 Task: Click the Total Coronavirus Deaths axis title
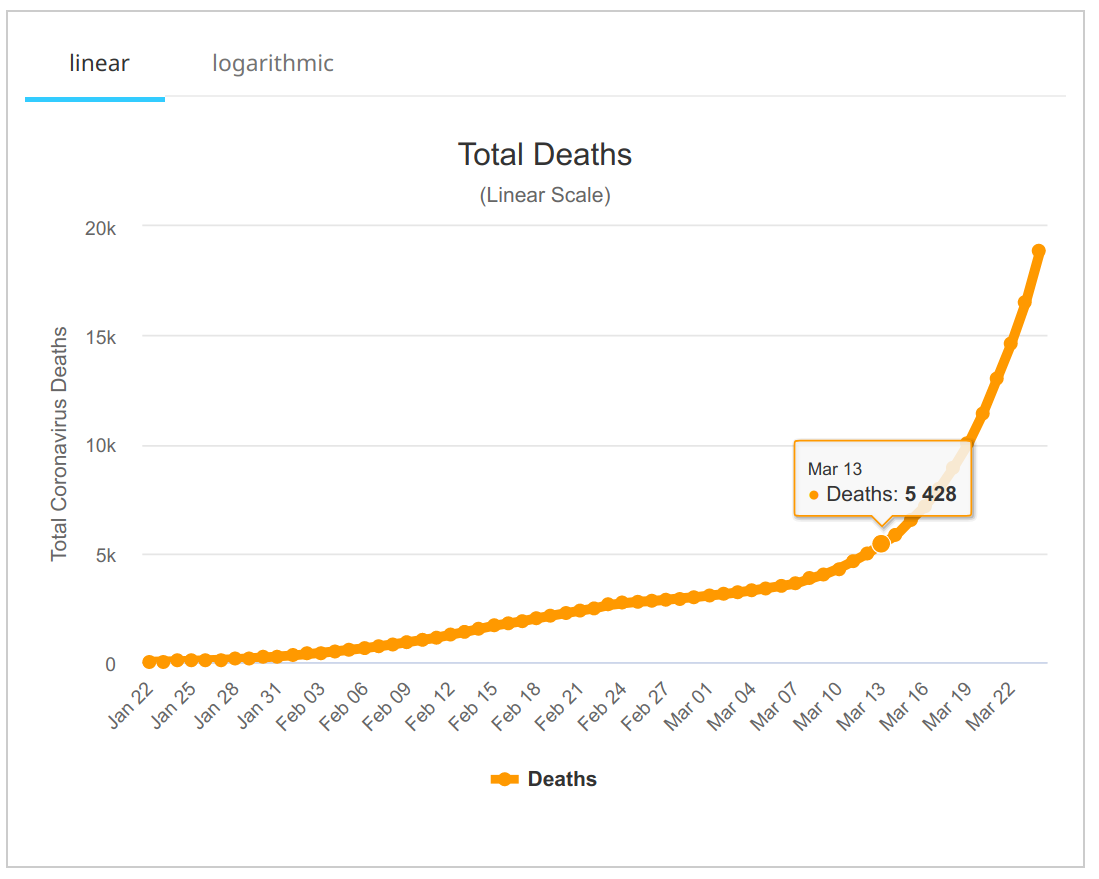pos(60,444)
